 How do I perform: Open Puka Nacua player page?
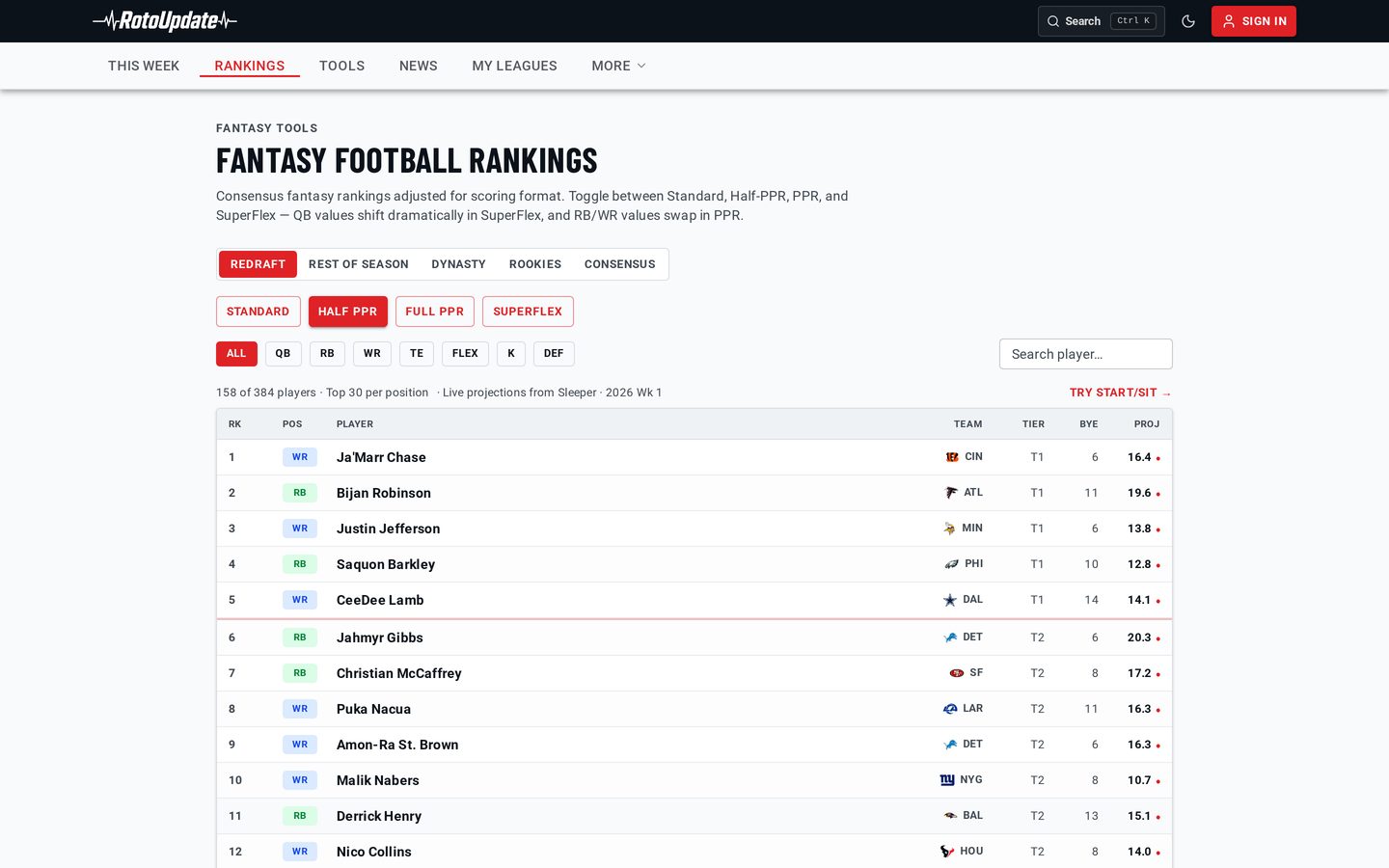tap(373, 709)
